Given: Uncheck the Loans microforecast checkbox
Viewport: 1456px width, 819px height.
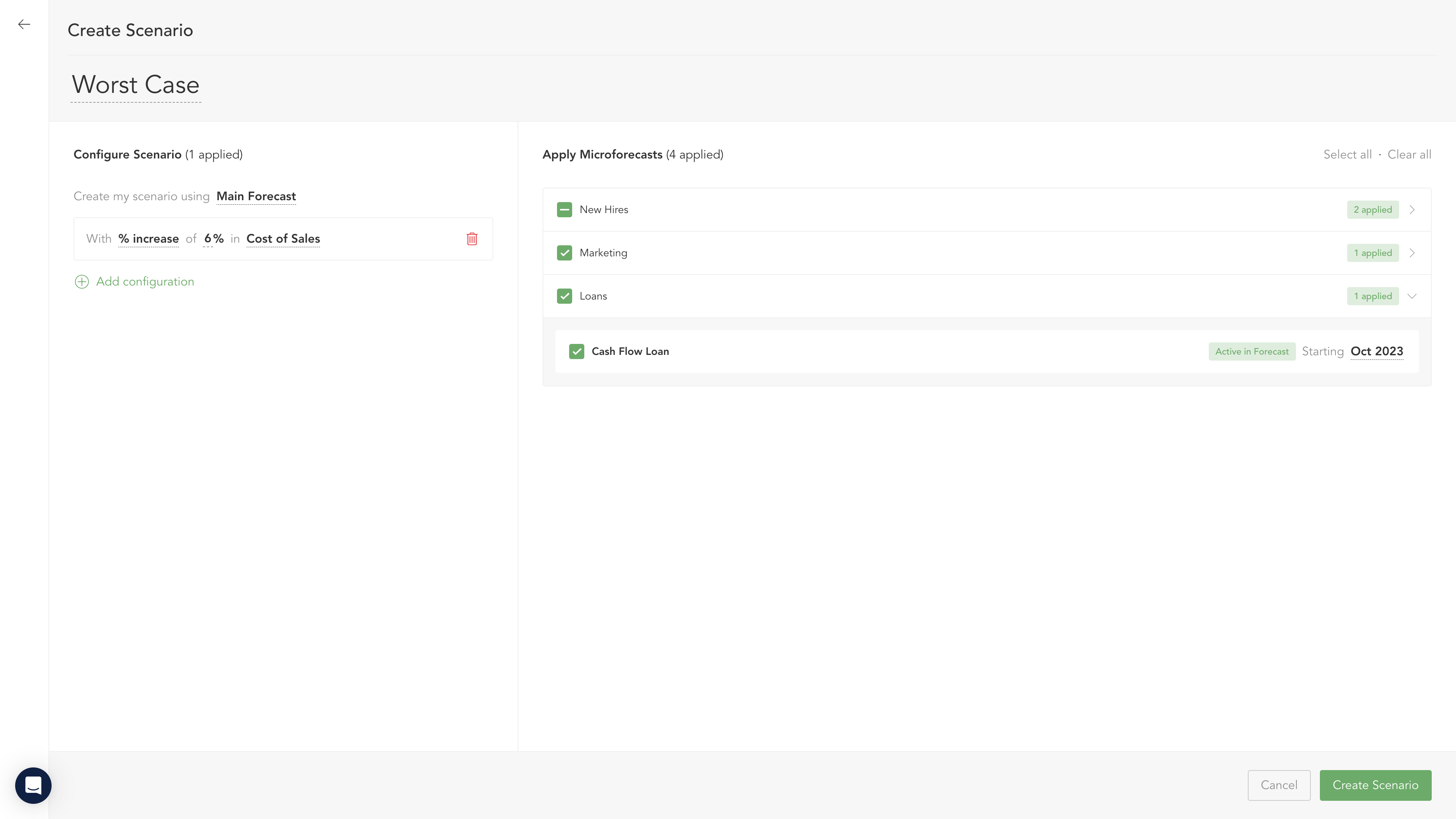Looking at the screenshot, I should tap(564, 296).
